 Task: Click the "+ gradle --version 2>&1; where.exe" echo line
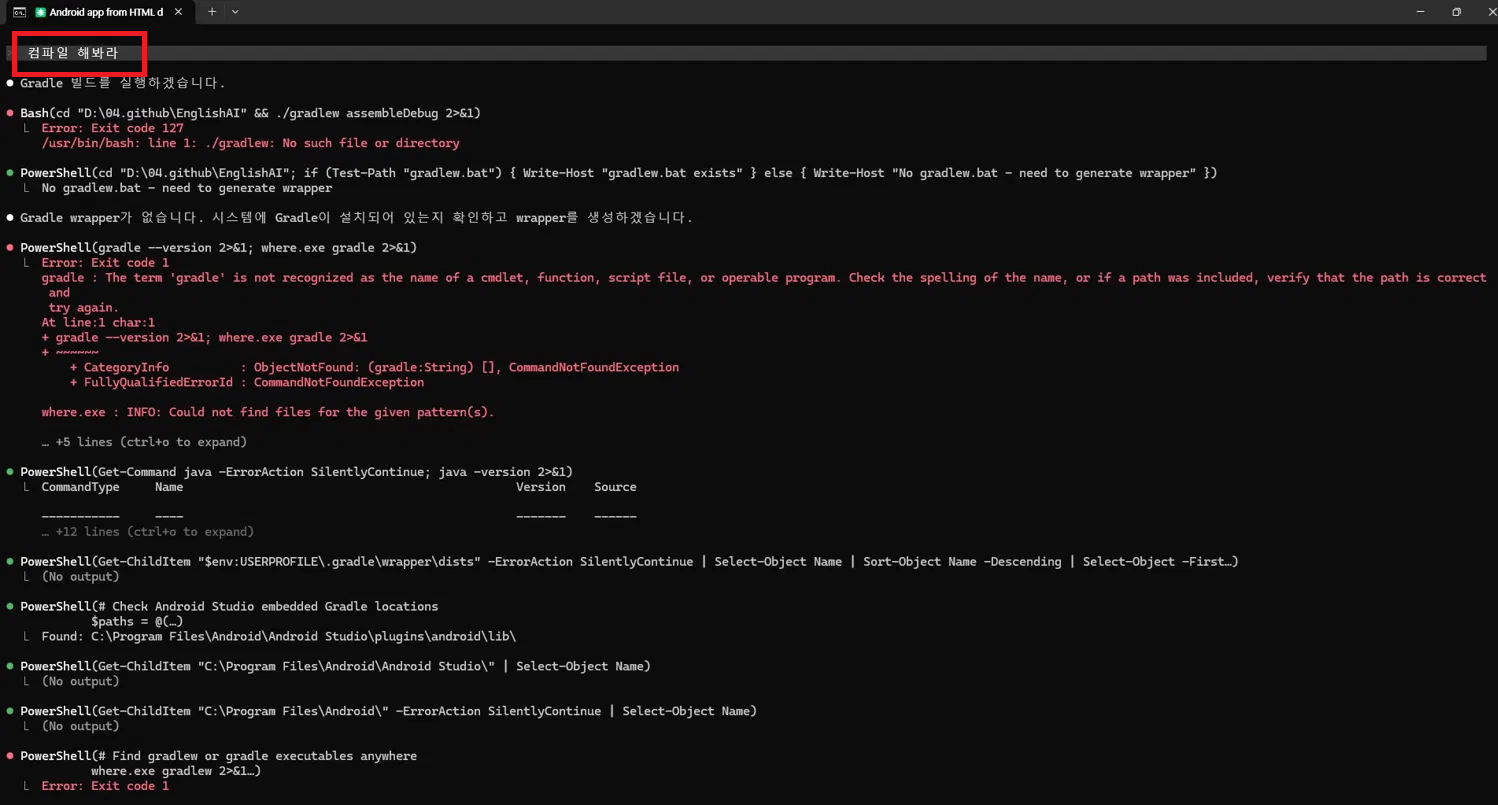[204, 338]
